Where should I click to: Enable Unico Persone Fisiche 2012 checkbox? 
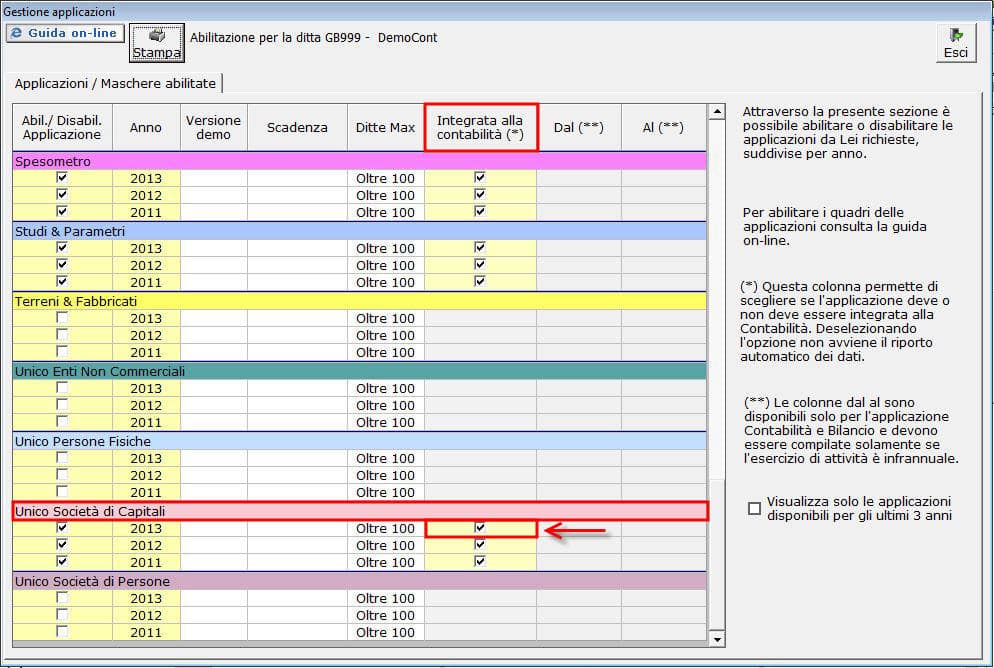pos(62,475)
